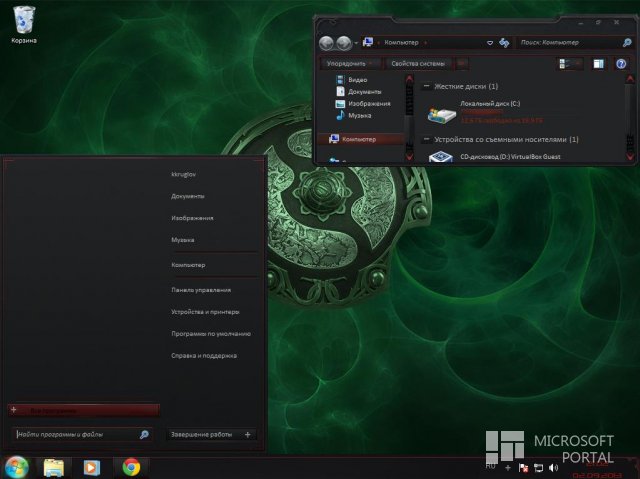Open Панель управления from the Start menu

click(x=201, y=290)
